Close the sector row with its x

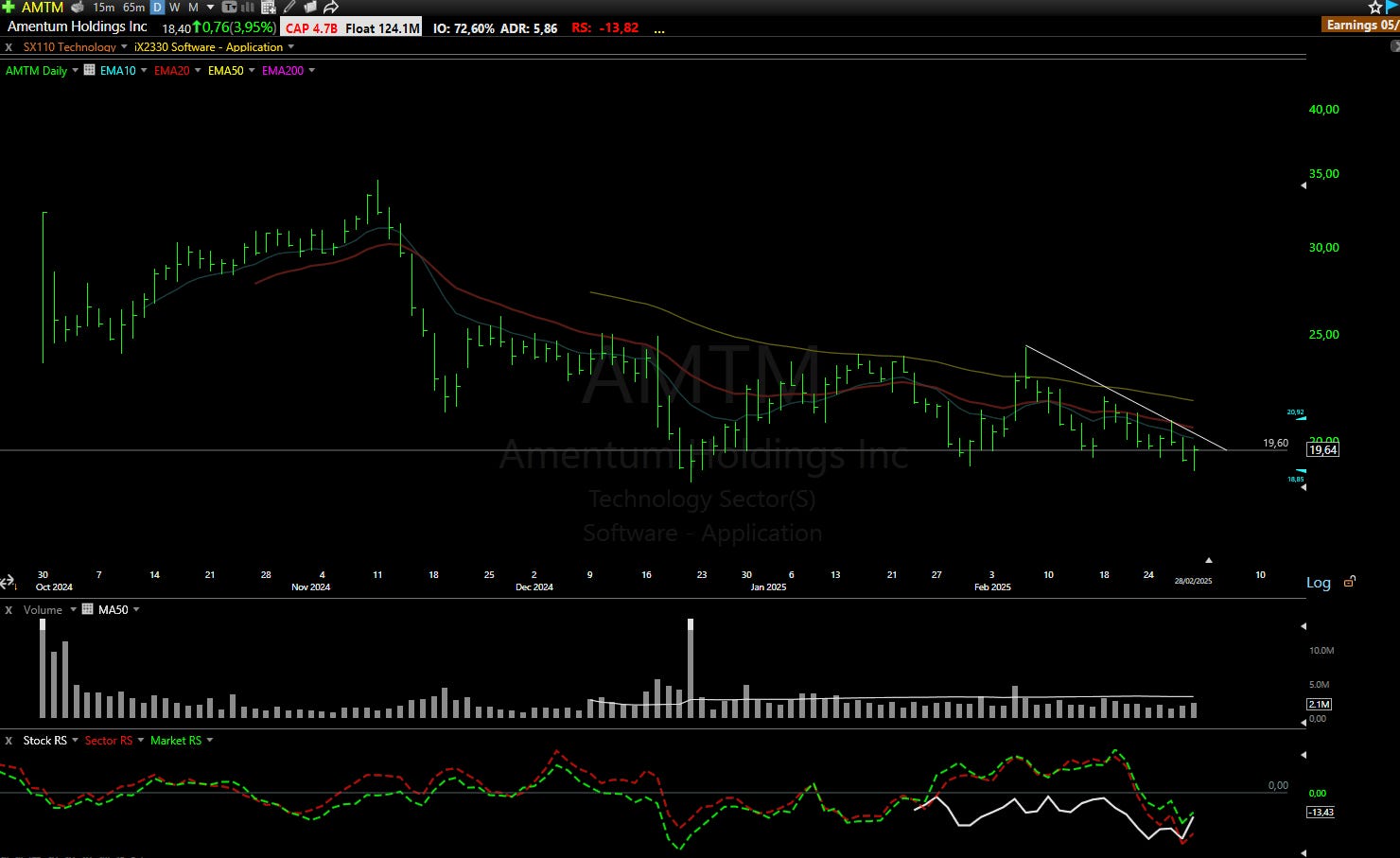[9, 46]
